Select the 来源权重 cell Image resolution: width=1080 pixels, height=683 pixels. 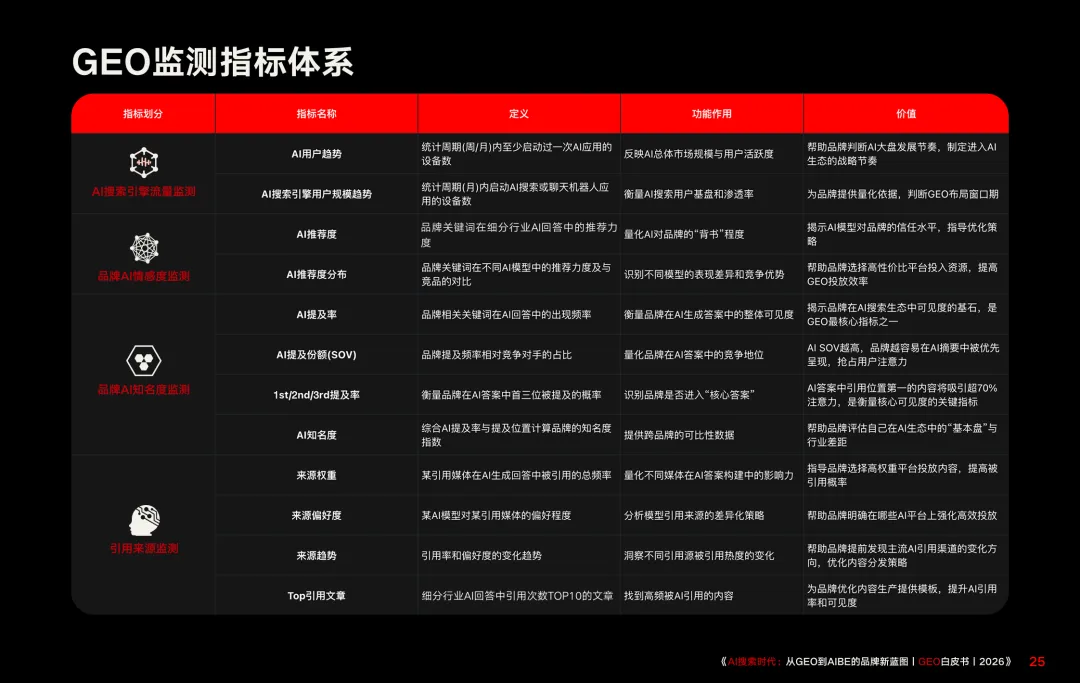317,475
